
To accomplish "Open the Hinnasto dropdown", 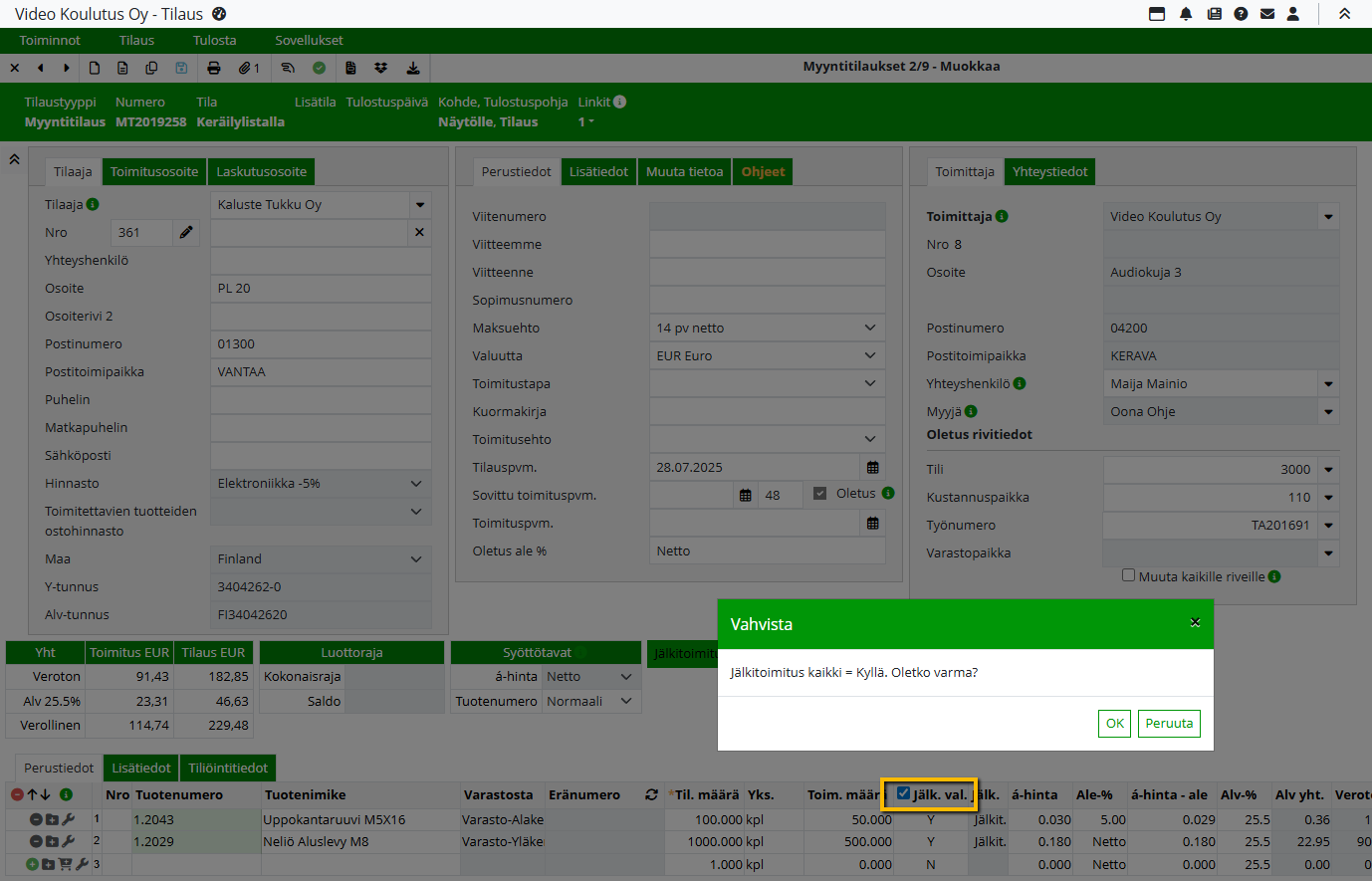I will [x=416, y=483].
